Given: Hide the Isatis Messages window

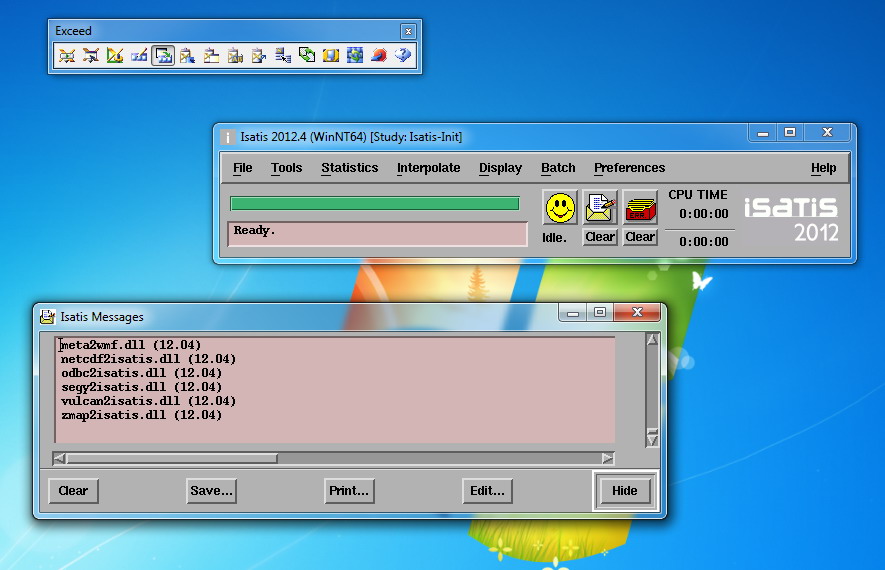Looking at the screenshot, I should pyautogui.click(x=625, y=491).
